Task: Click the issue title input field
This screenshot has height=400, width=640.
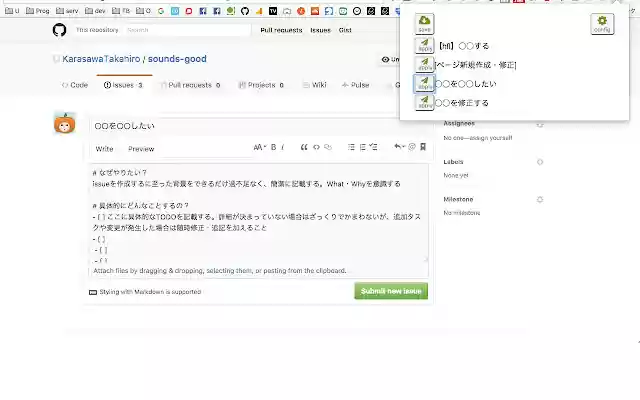Action: click(x=259, y=126)
